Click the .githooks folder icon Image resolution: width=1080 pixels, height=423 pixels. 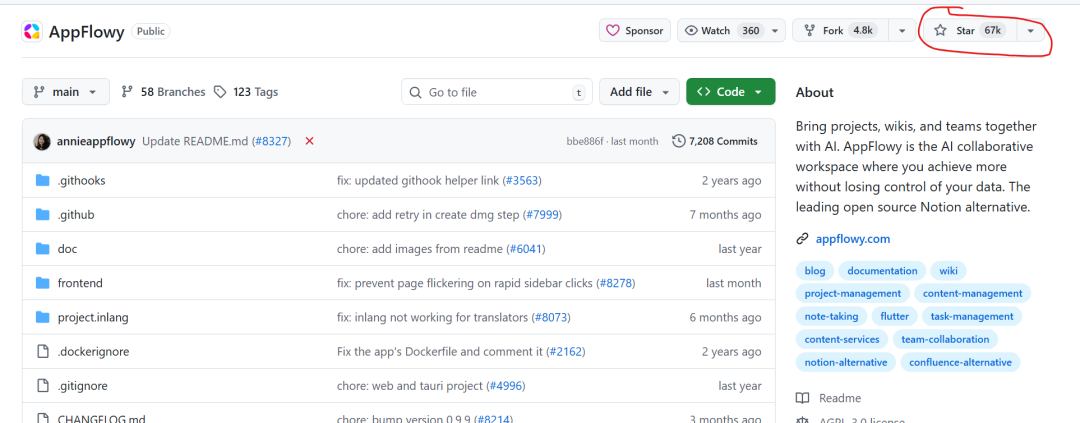tap(43, 180)
